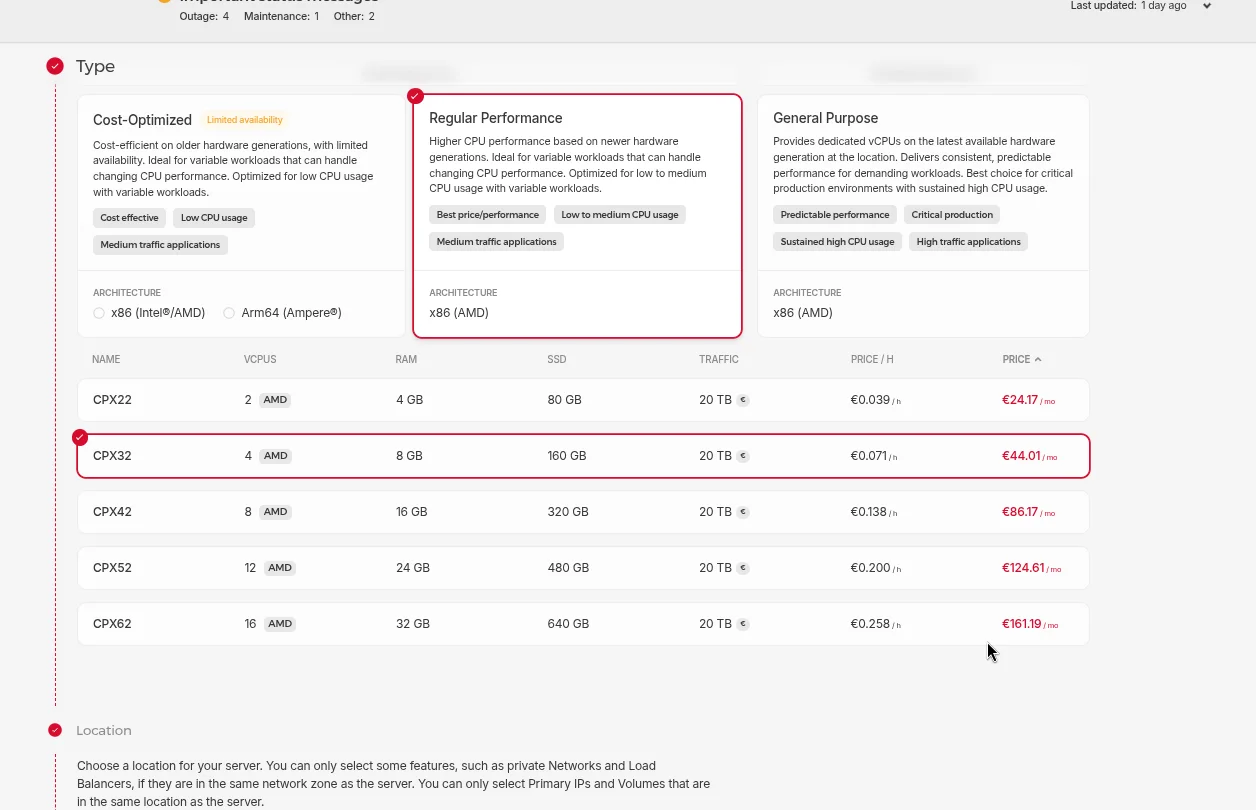
Task: Choose the Cost-Optimized server type card
Action: 241,216
